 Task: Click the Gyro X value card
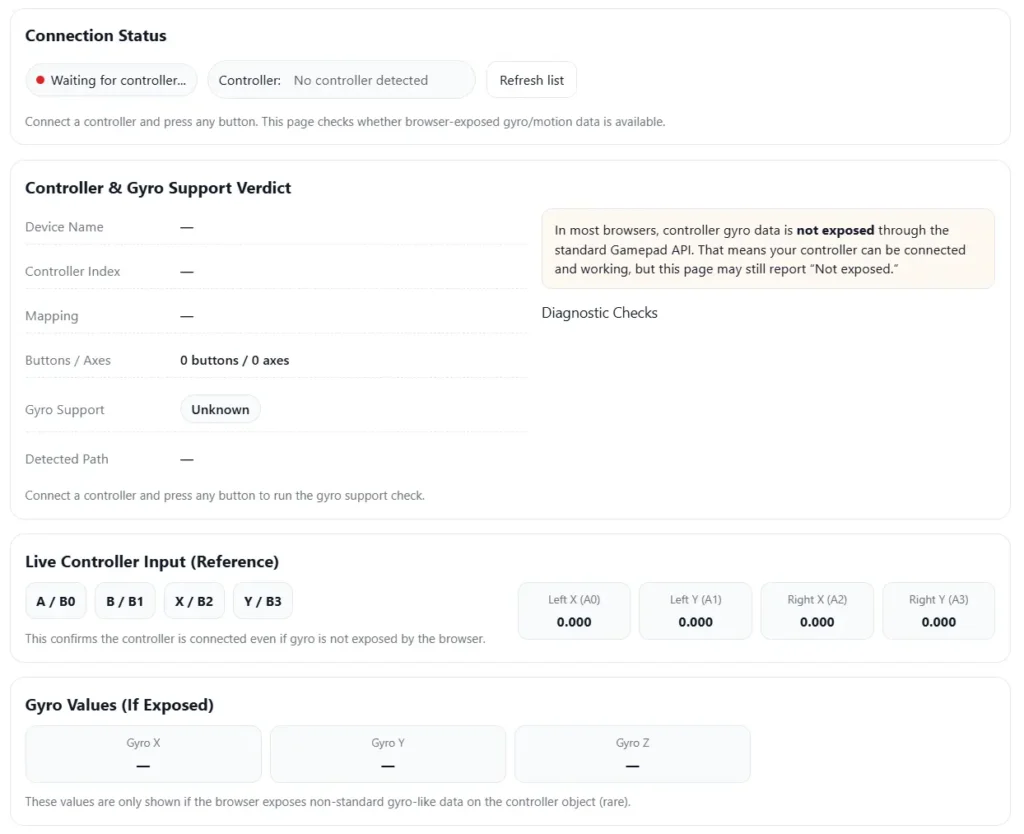[143, 754]
